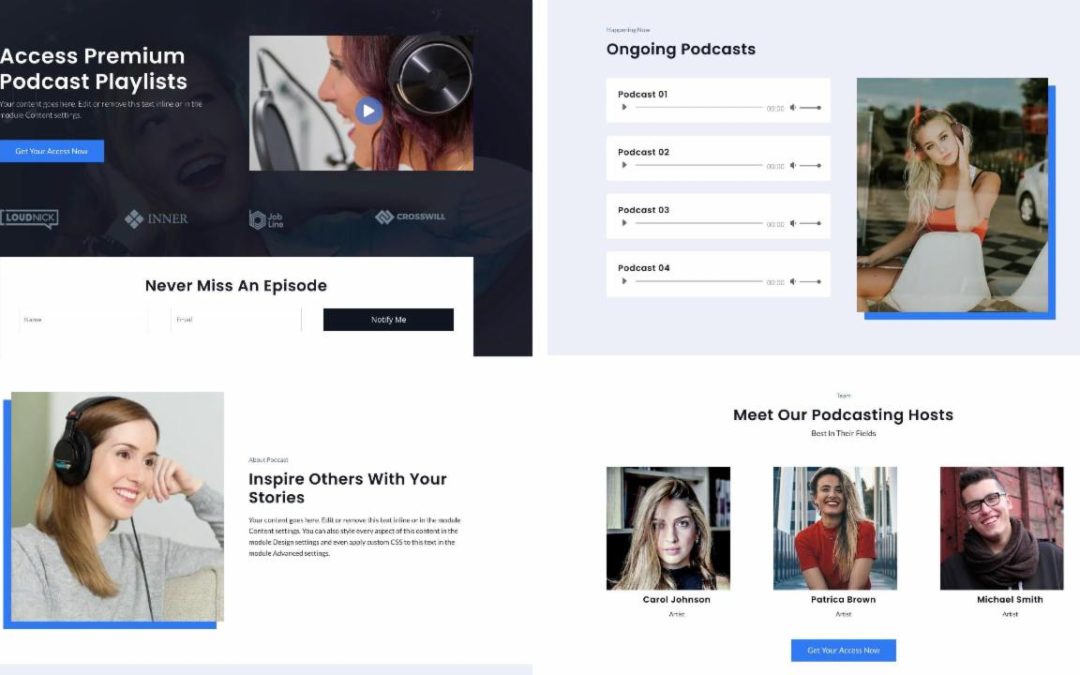Click the Ongoing Podcasts heading
The image size is (1080, 675).
681,50
